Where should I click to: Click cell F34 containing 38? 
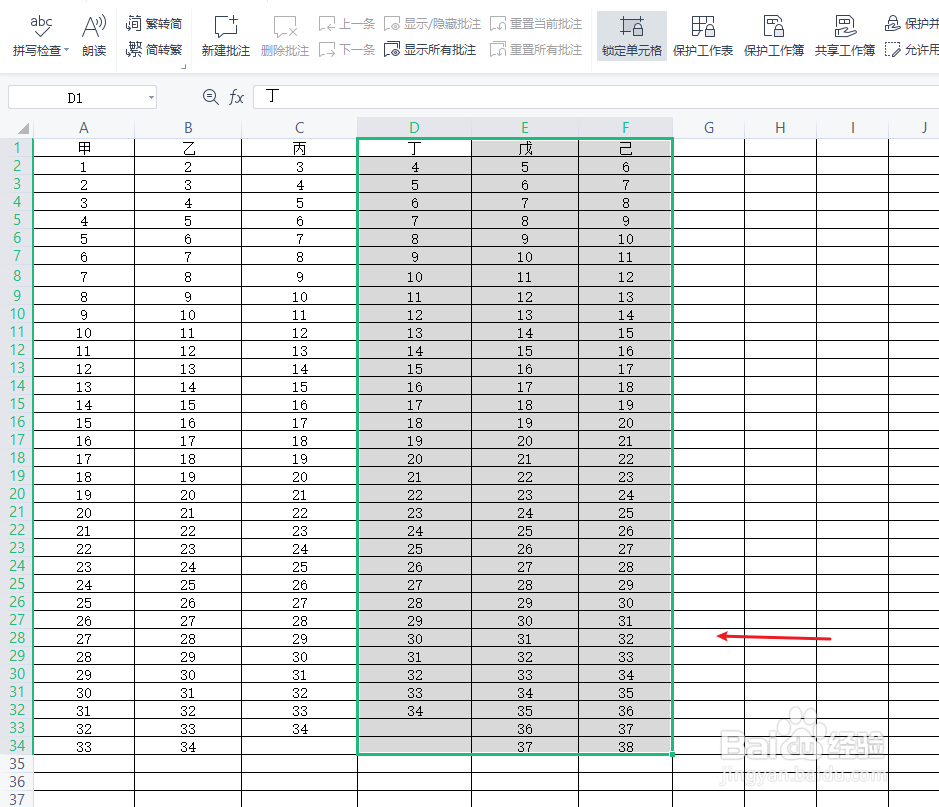pos(625,747)
